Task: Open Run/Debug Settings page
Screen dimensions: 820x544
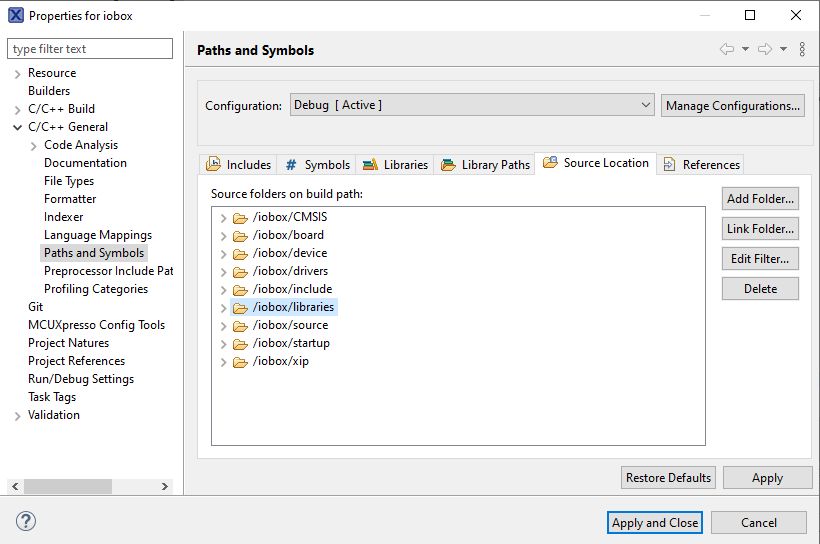Action: (x=81, y=379)
